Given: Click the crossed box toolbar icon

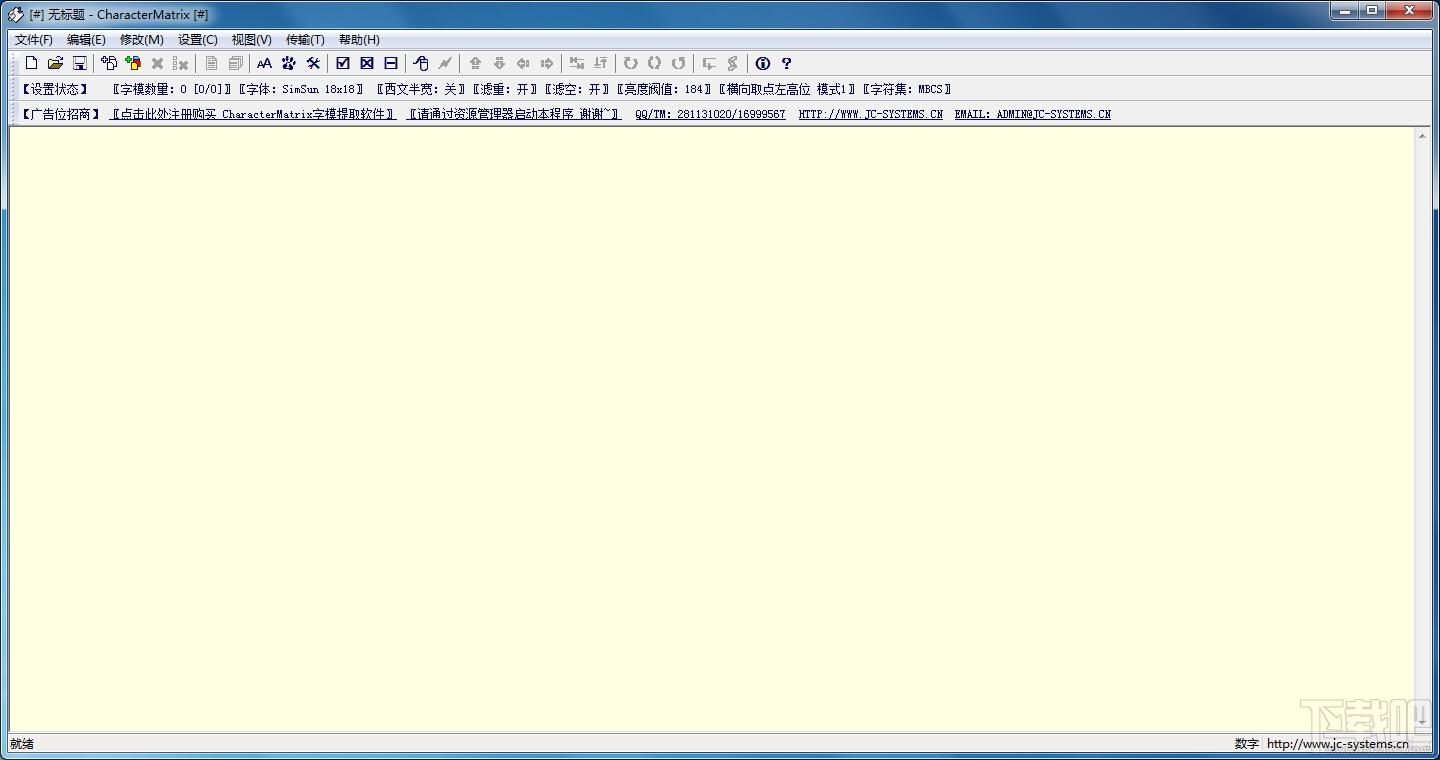Looking at the screenshot, I should pos(367,63).
